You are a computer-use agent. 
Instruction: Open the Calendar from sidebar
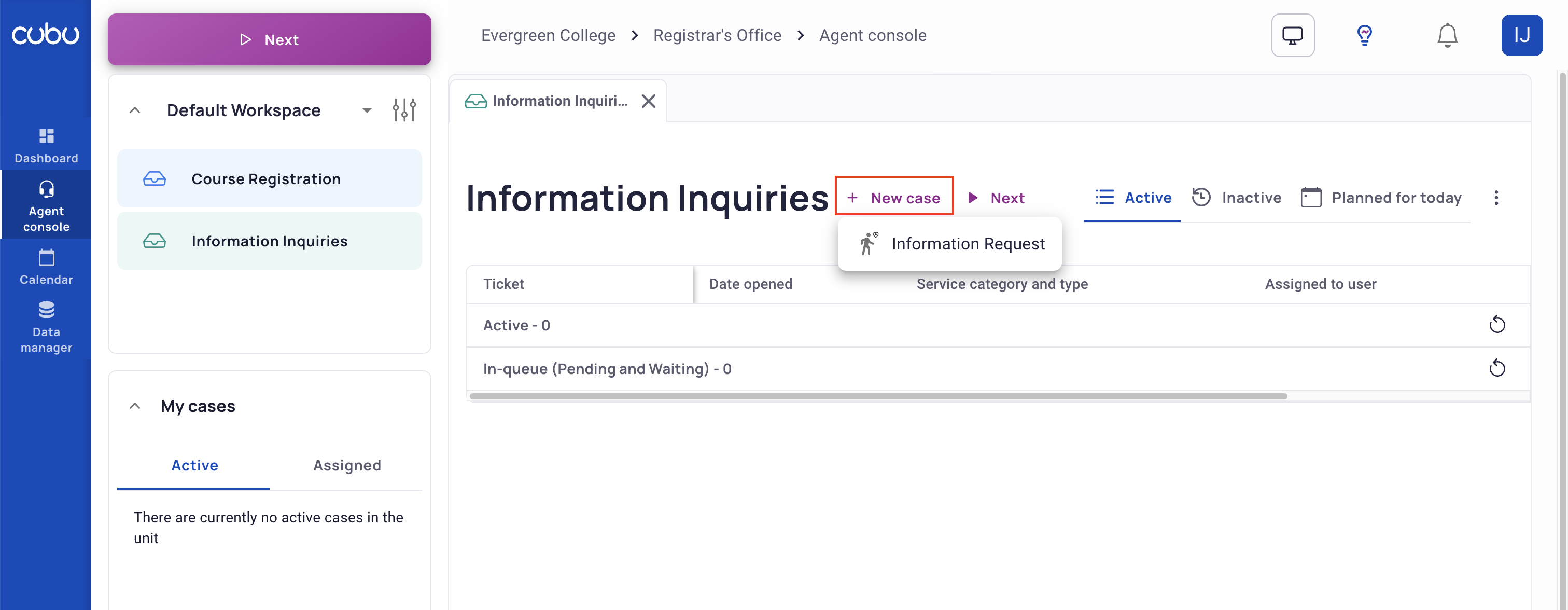[x=46, y=267]
